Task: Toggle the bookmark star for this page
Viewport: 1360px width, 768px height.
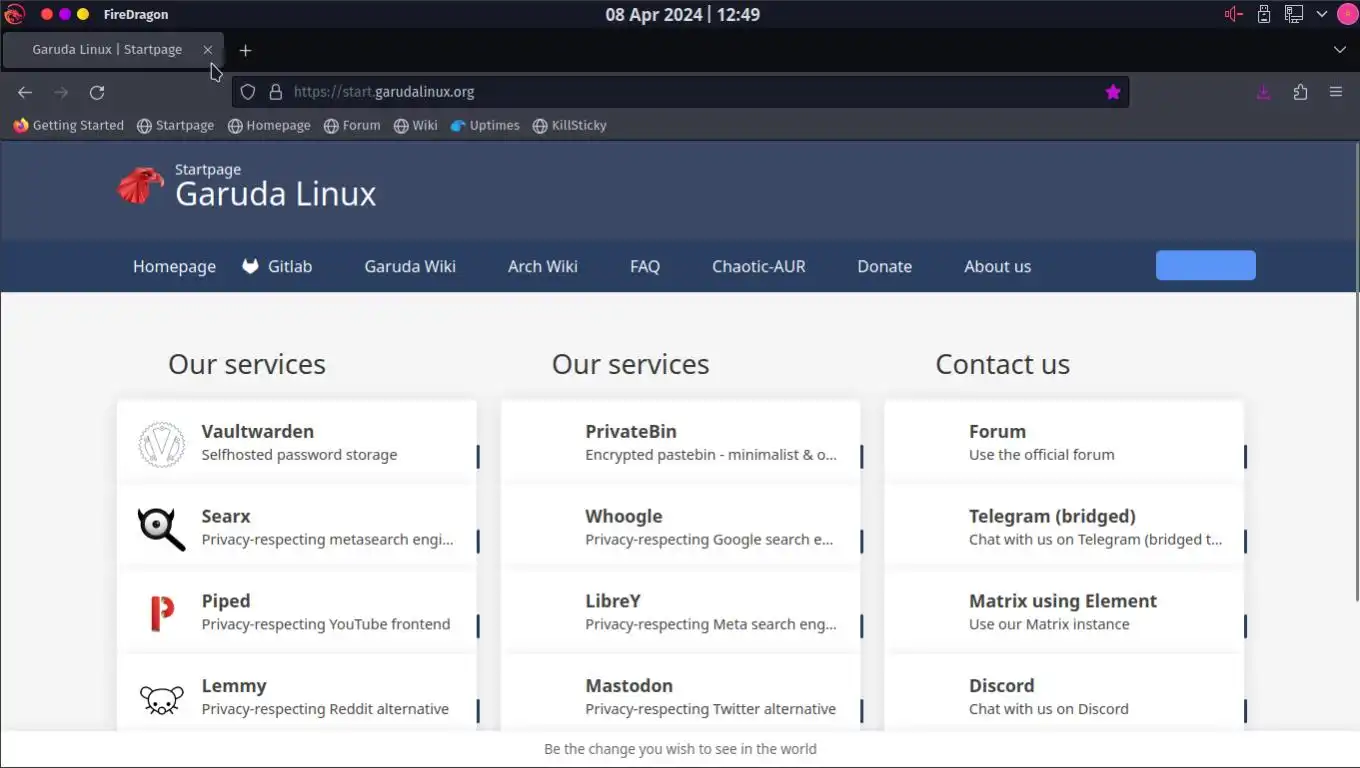Action: (x=1113, y=92)
